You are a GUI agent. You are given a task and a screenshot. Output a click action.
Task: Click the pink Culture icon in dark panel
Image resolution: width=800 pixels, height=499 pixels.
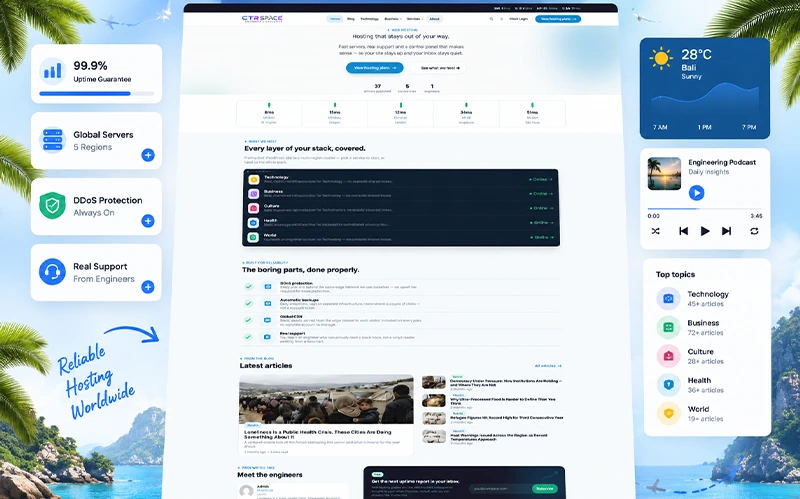pos(254,208)
